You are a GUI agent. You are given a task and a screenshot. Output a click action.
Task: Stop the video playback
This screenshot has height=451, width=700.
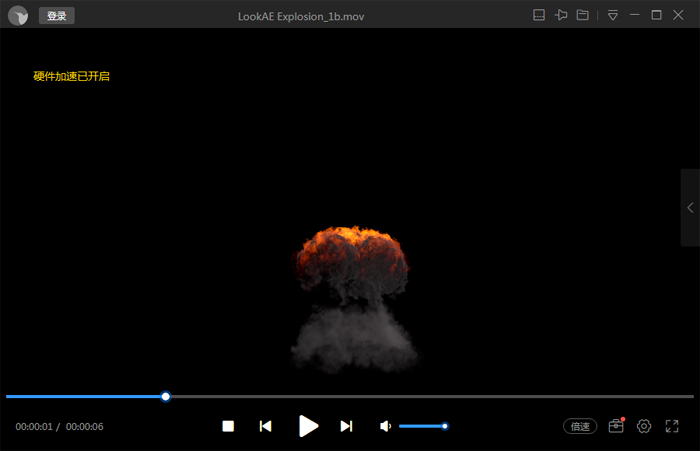[x=228, y=426]
